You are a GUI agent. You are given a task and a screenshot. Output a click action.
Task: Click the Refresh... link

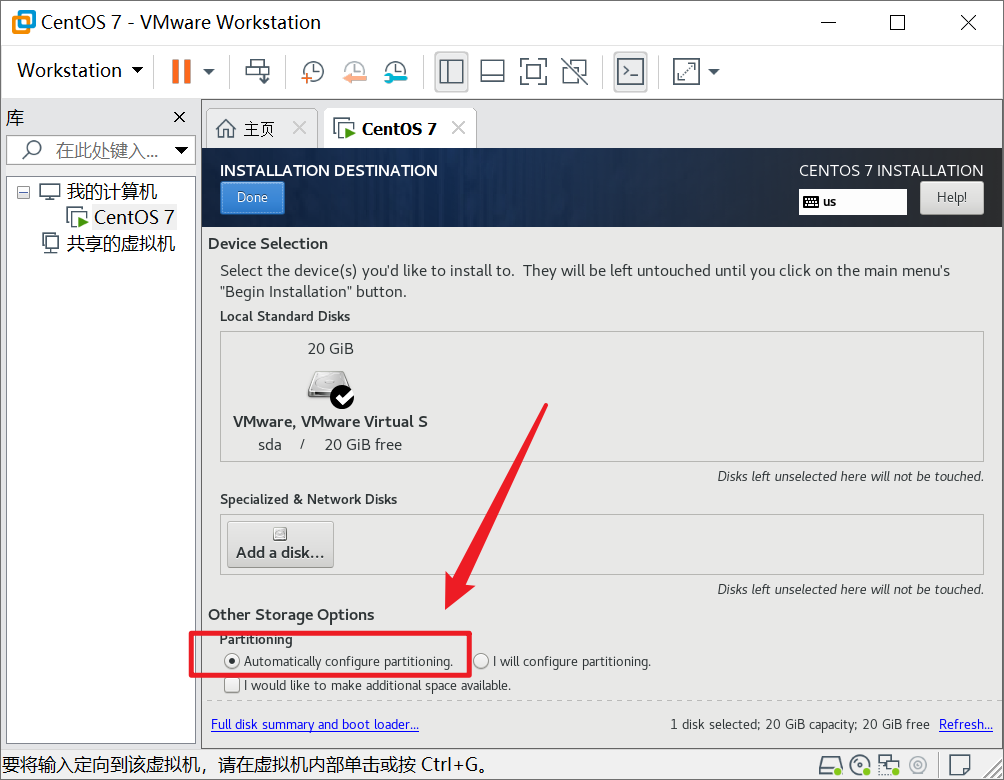tap(965, 724)
